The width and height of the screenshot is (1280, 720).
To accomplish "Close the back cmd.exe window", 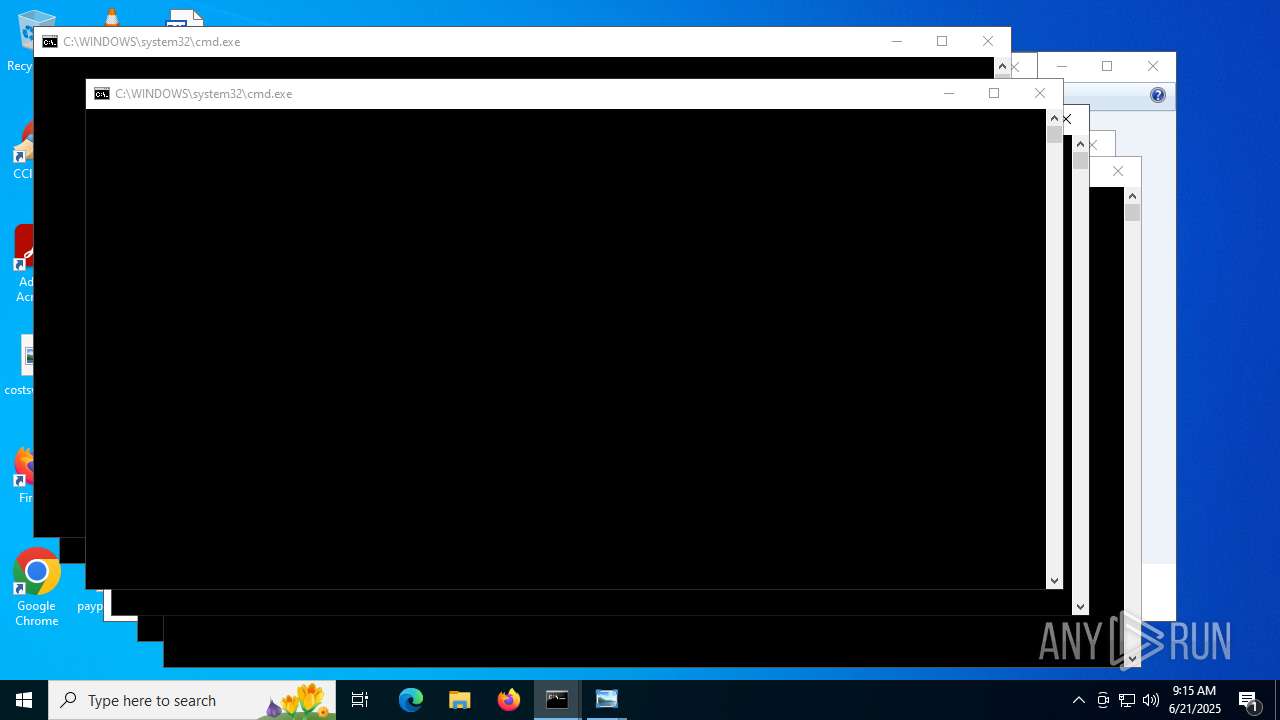I will (988, 42).
